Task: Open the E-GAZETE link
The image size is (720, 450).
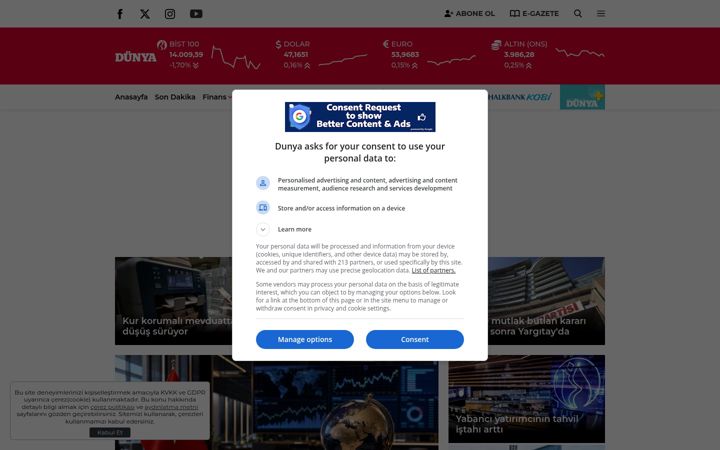Action: coord(534,14)
